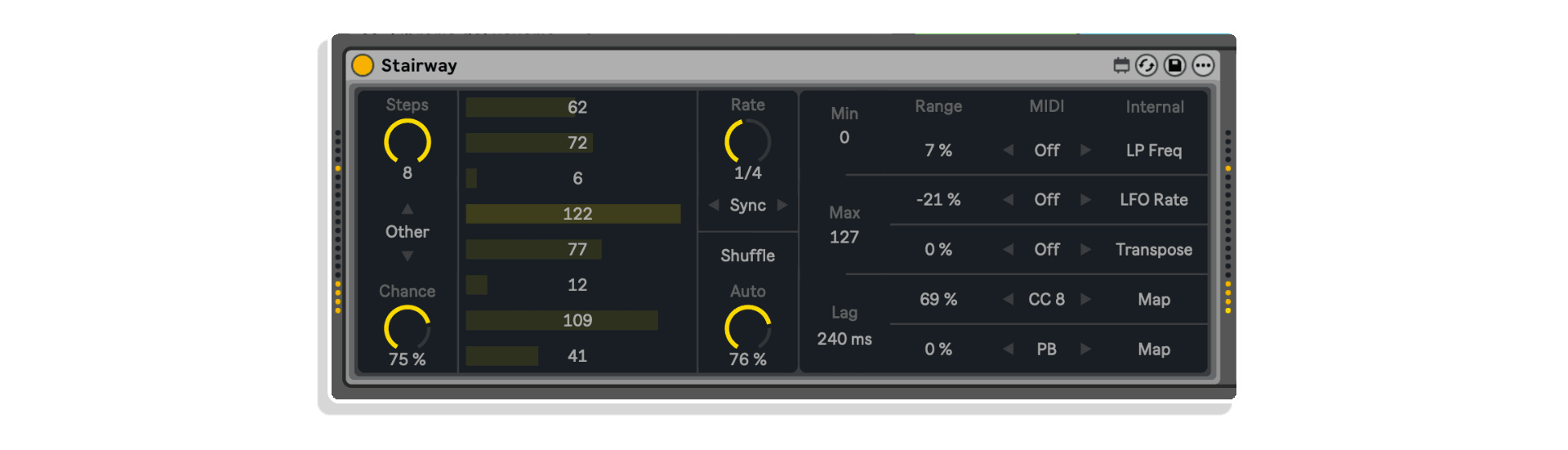Click the Max value 127 field
The height and width of the screenshot is (450, 1568).
click(x=844, y=237)
